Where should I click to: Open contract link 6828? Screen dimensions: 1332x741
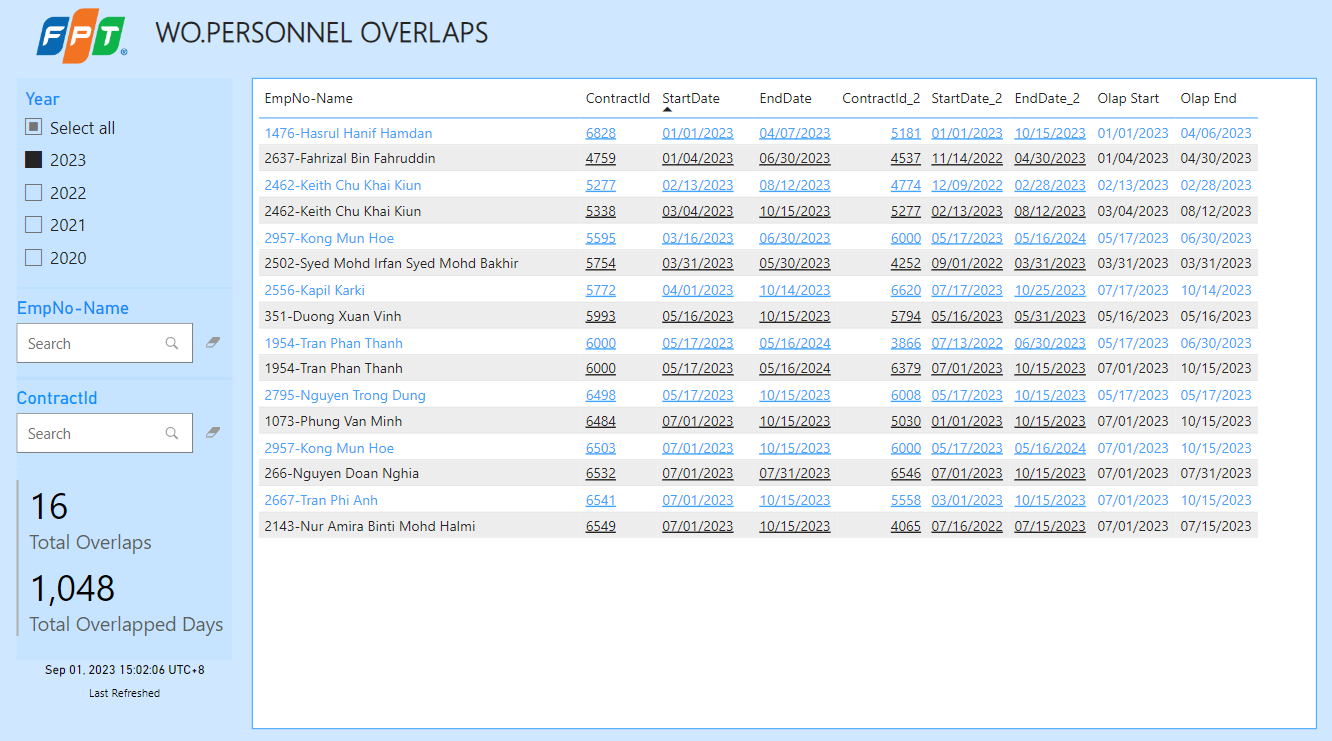tap(600, 133)
